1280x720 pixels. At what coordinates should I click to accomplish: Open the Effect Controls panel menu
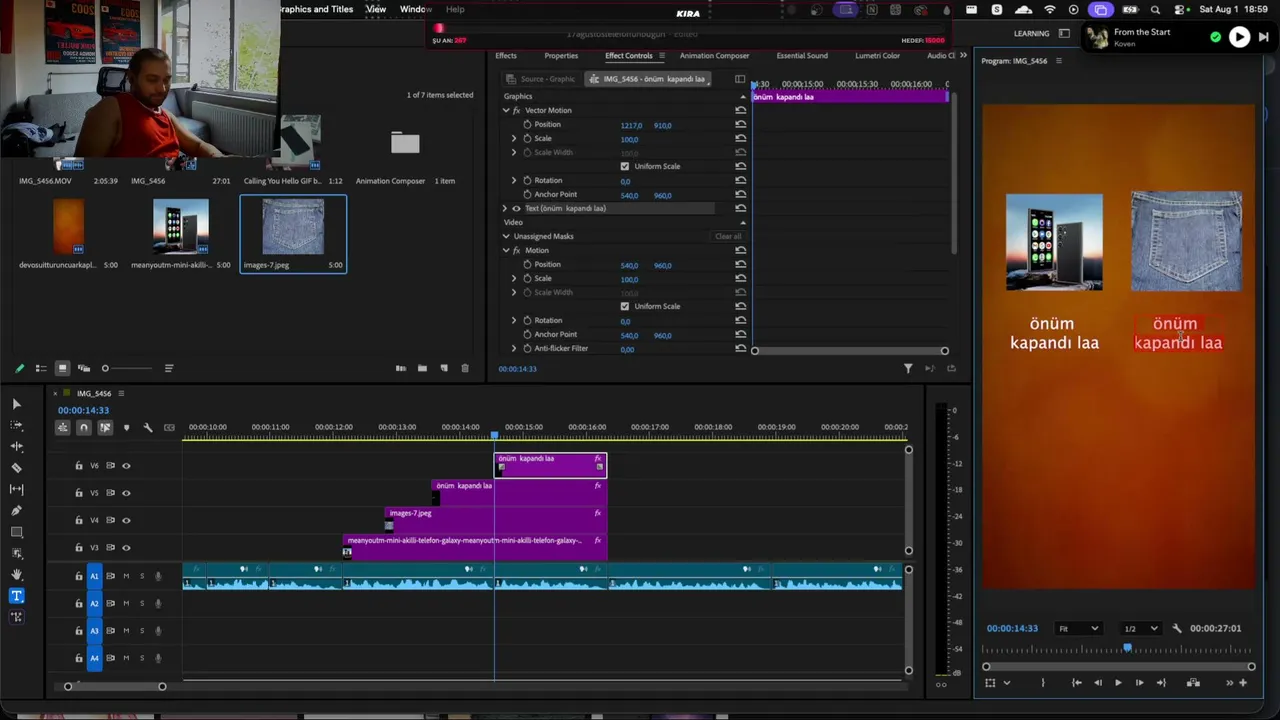(x=661, y=56)
